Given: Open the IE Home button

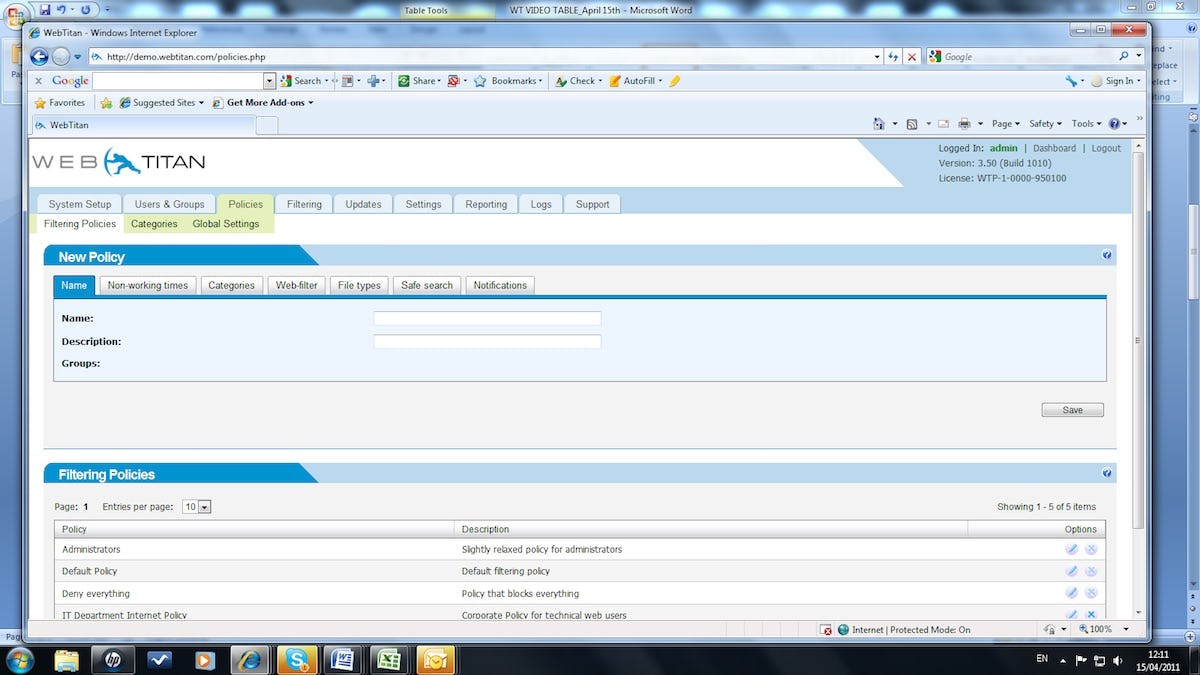Looking at the screenshot, I should click(879, 124).
